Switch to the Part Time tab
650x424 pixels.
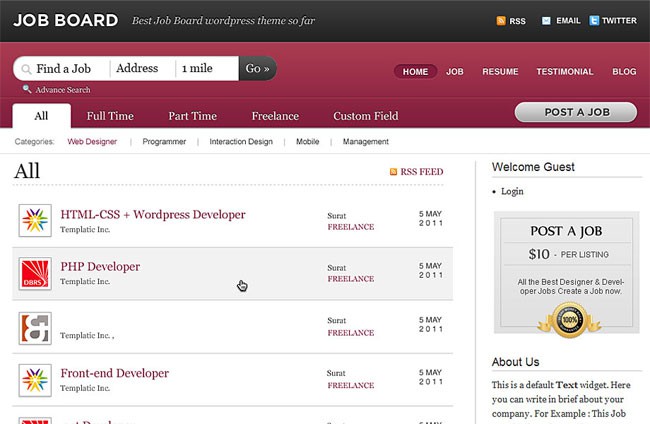192,116
